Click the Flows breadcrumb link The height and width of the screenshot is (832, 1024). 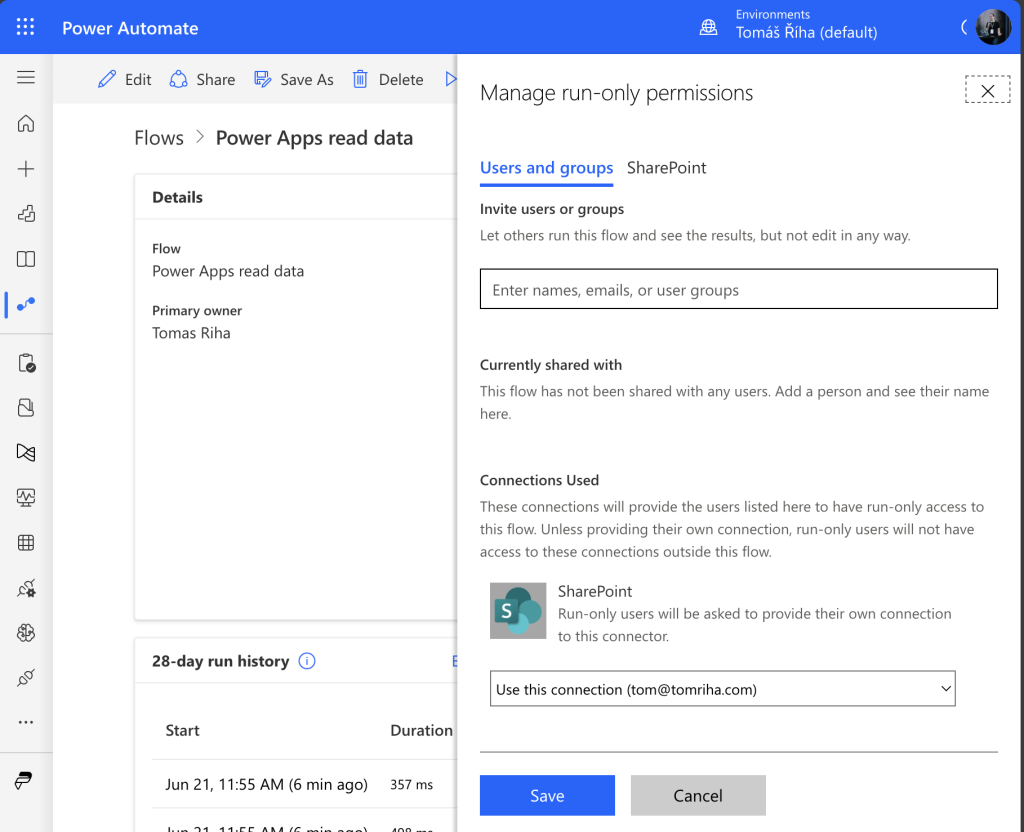(159, 138)
